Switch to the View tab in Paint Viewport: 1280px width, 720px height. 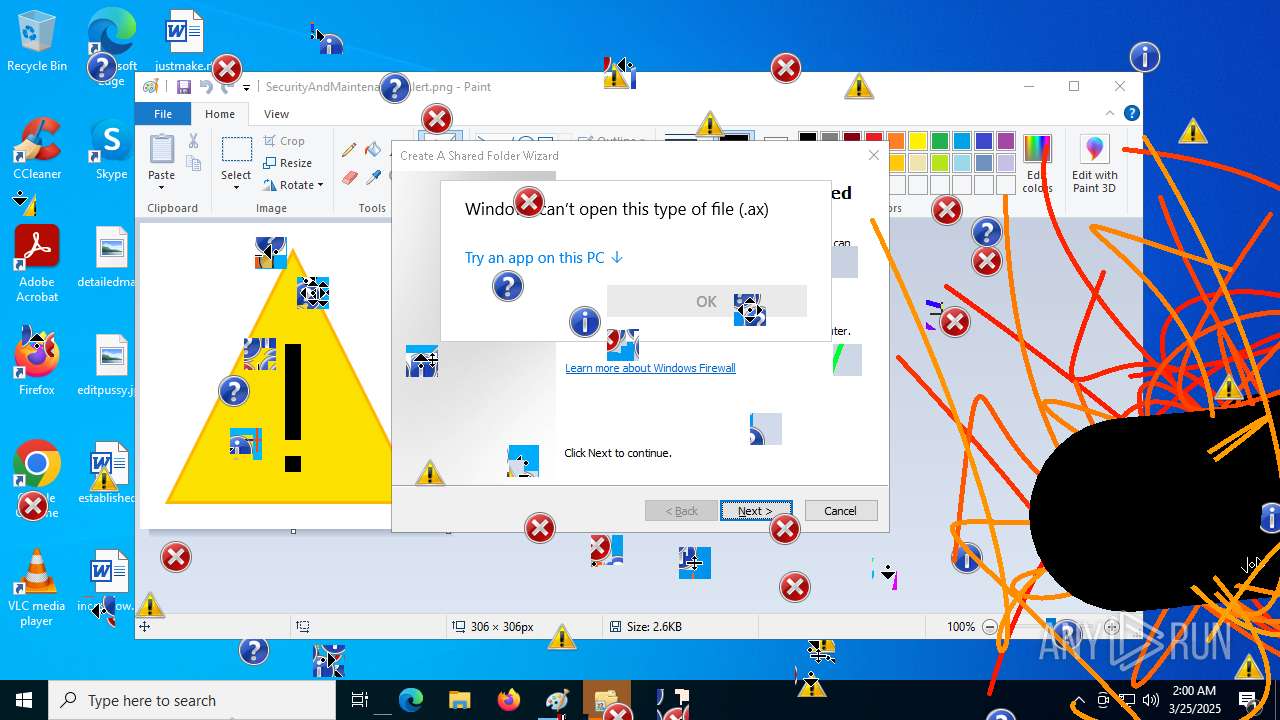pyautogui.click(x=276, y=114)
